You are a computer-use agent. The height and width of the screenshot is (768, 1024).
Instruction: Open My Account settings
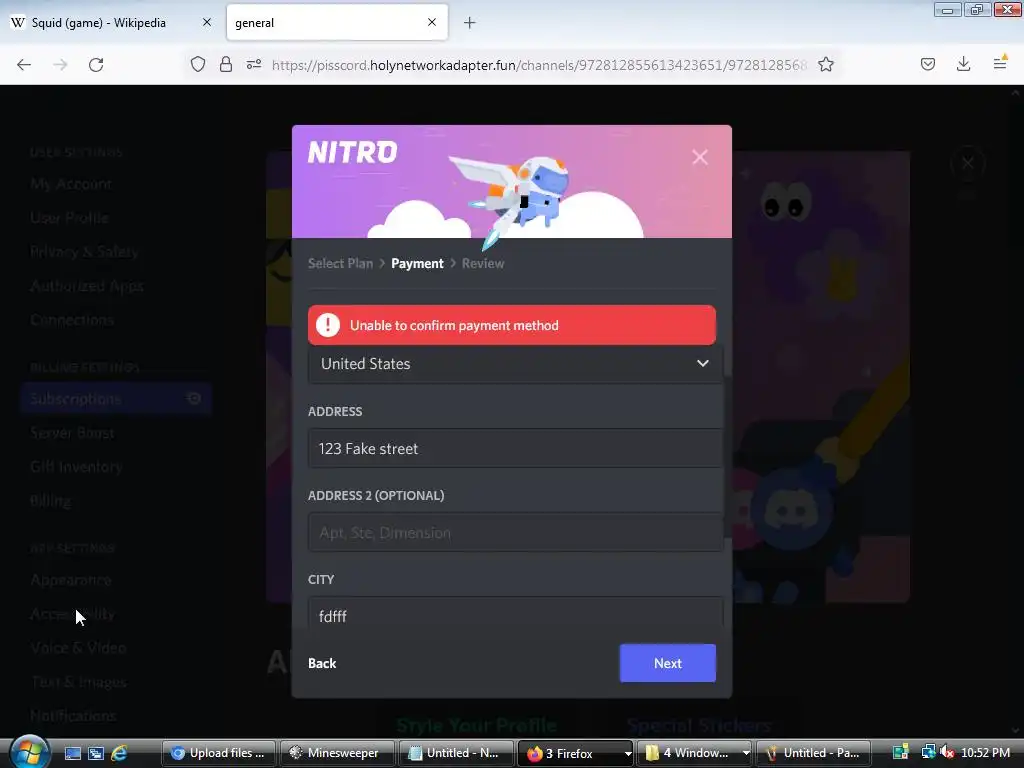(71, 184)
